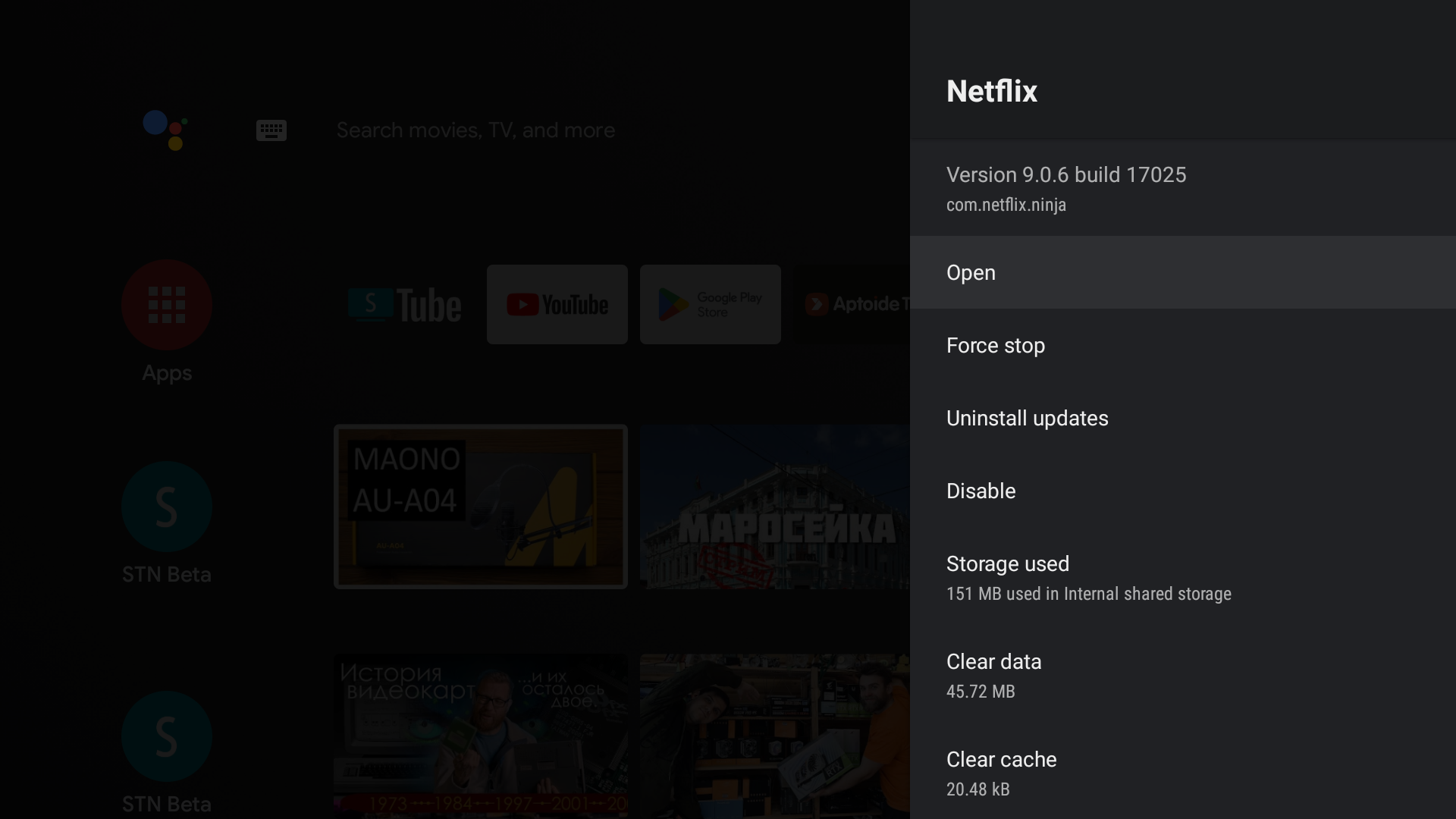Click the Google Assistant icon
Viewport: 1456px width, 819px height.
click(165, 130)
